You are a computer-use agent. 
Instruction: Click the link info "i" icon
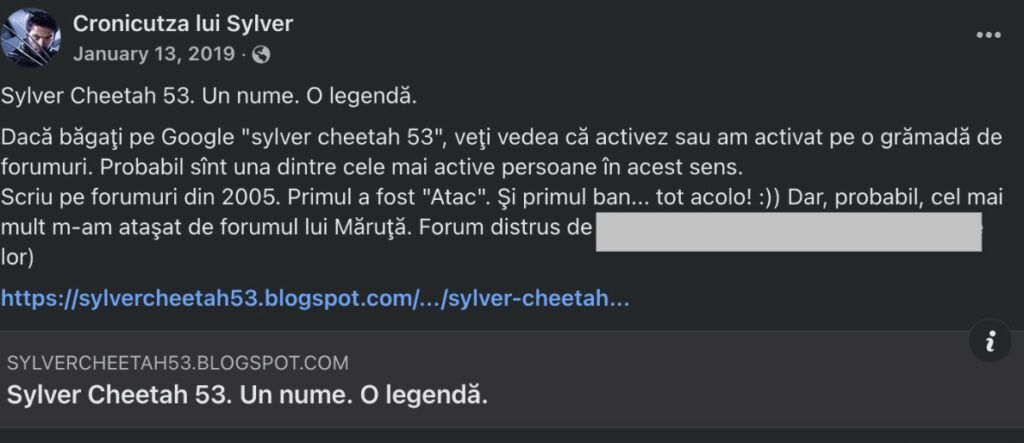coord(990,341)
